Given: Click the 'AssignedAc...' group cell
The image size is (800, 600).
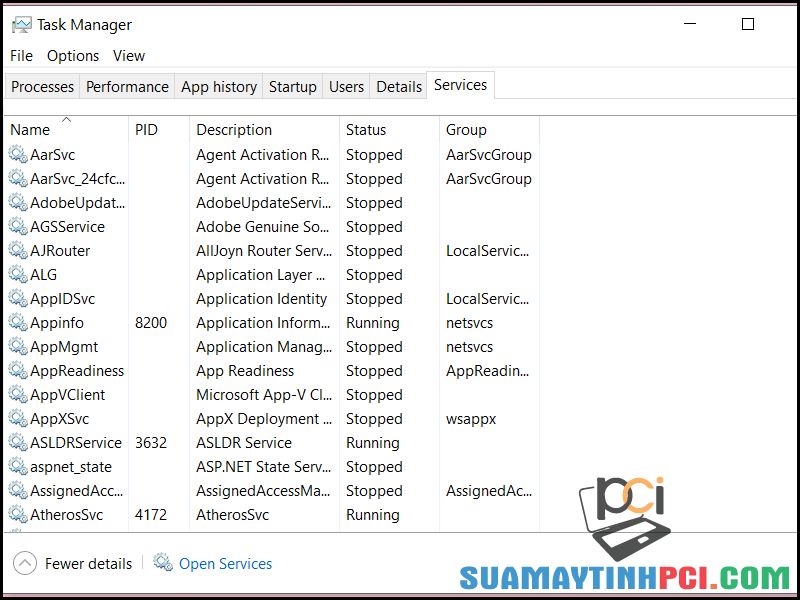Looking at the screenshot, I should click(x=489, y=490).
